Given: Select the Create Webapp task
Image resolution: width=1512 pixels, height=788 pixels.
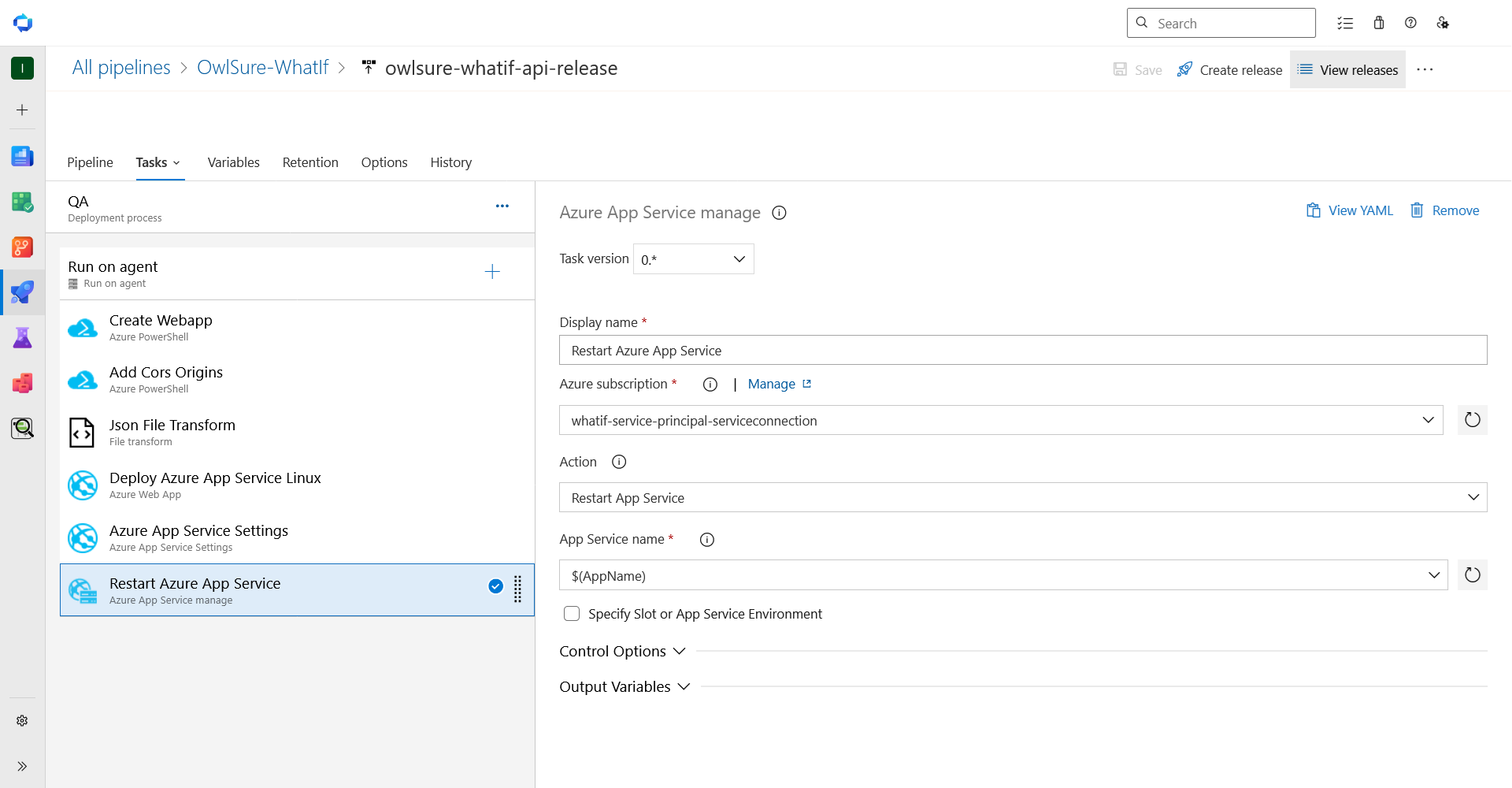Looking at the screenshot, I should coord(297,327).
